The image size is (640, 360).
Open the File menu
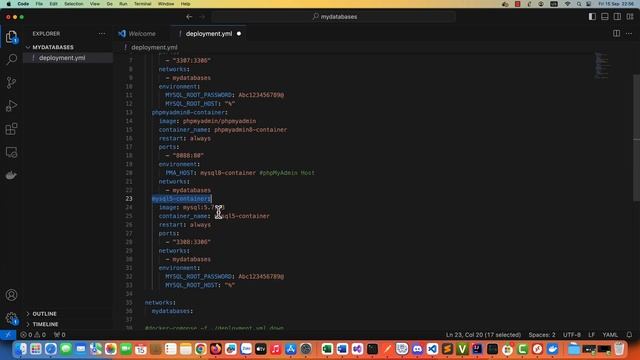pyautogui.click(x=39, y=4)
